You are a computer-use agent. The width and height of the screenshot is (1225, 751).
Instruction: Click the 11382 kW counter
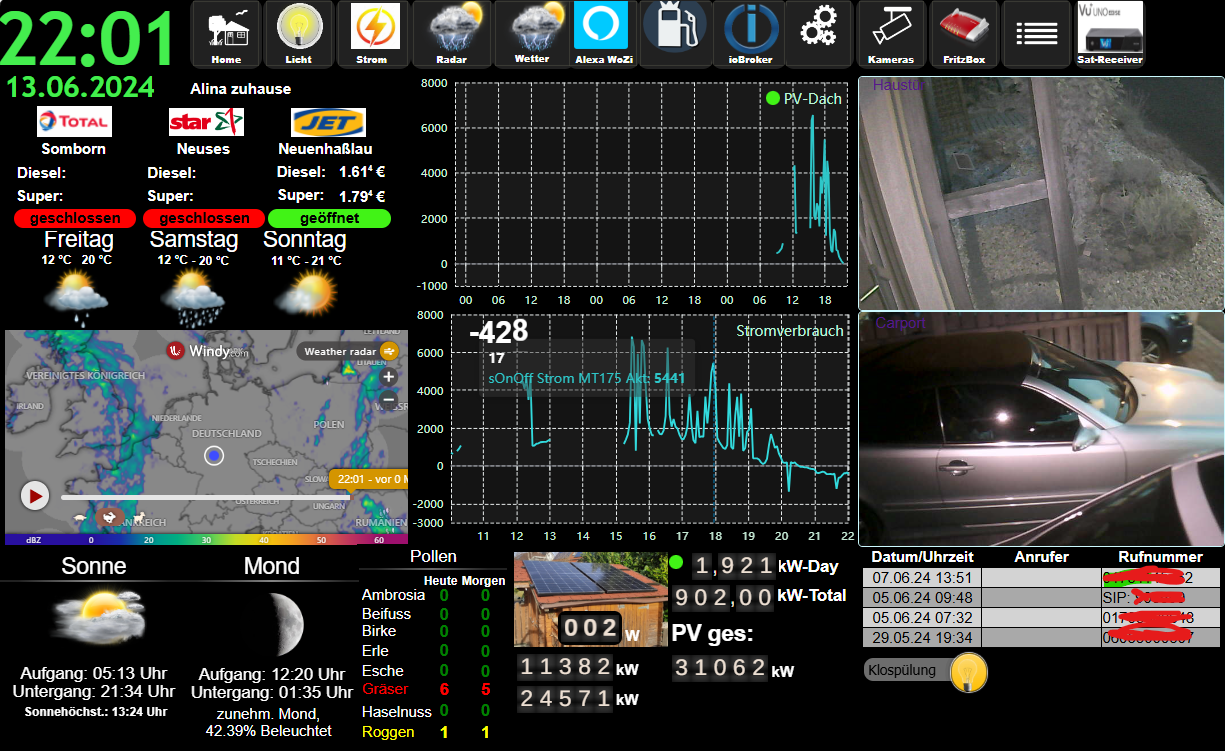(x=565, y=667)
